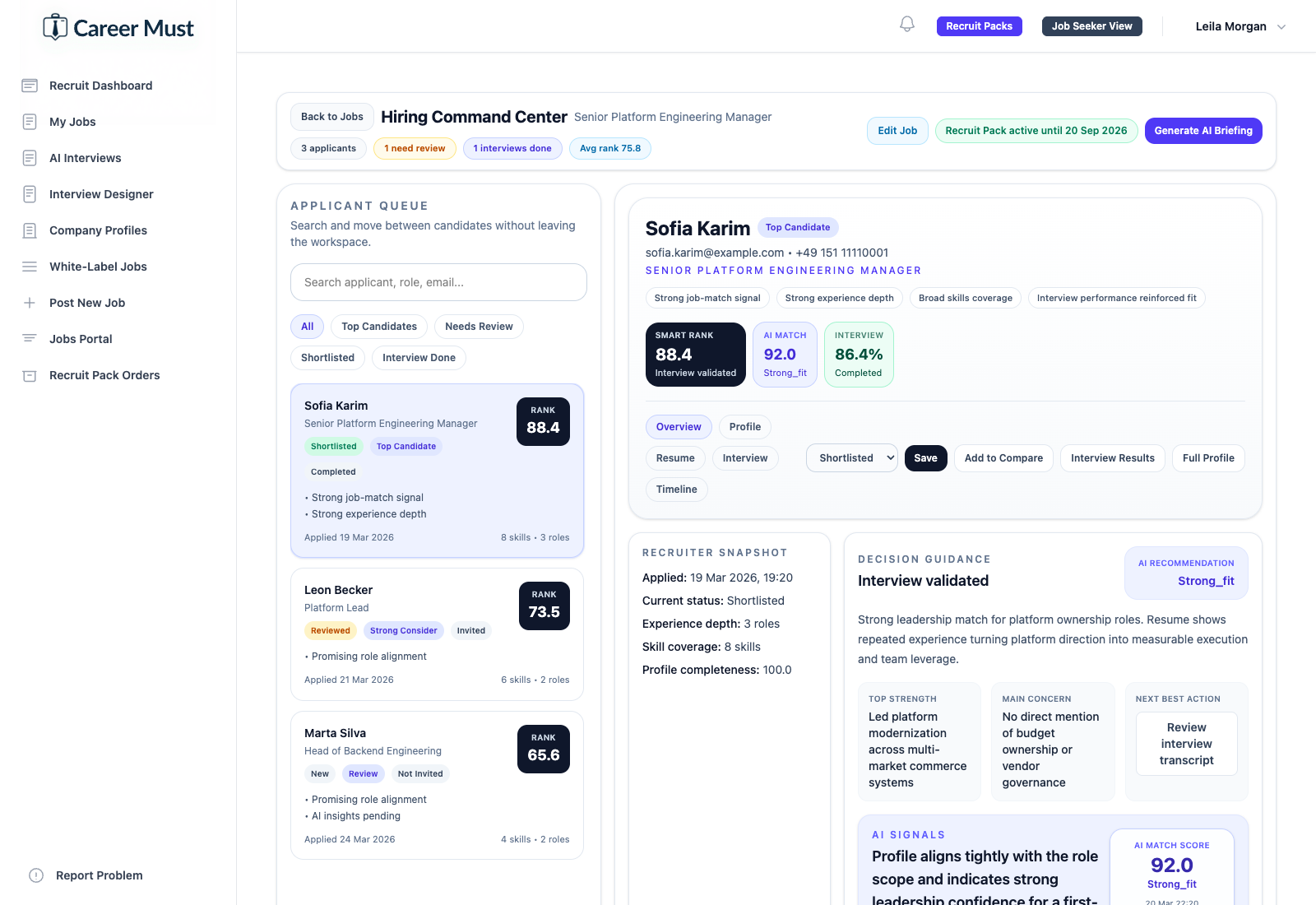
Task: Select the AI Interviews sidebar icon
Action: pyautogui.click(x=30, y=158)
